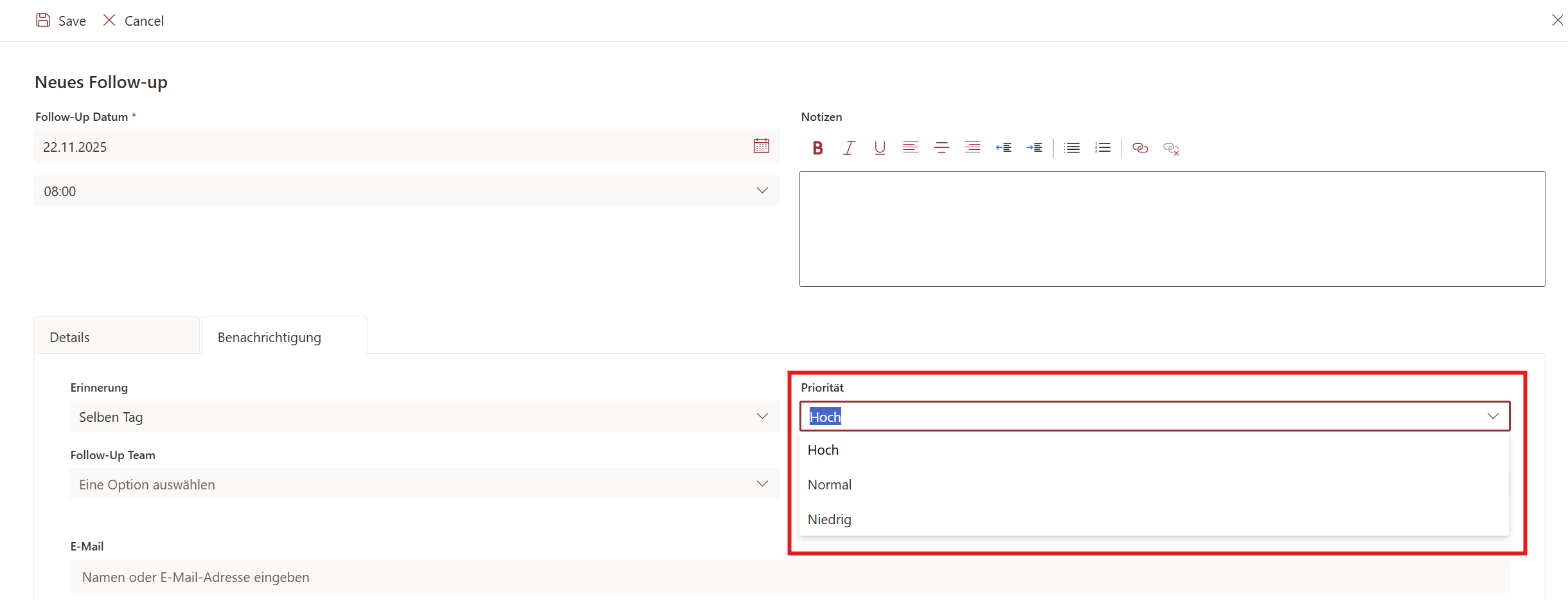Choose Niedrig from priority list
The image size is (1568, 600).
830,520
